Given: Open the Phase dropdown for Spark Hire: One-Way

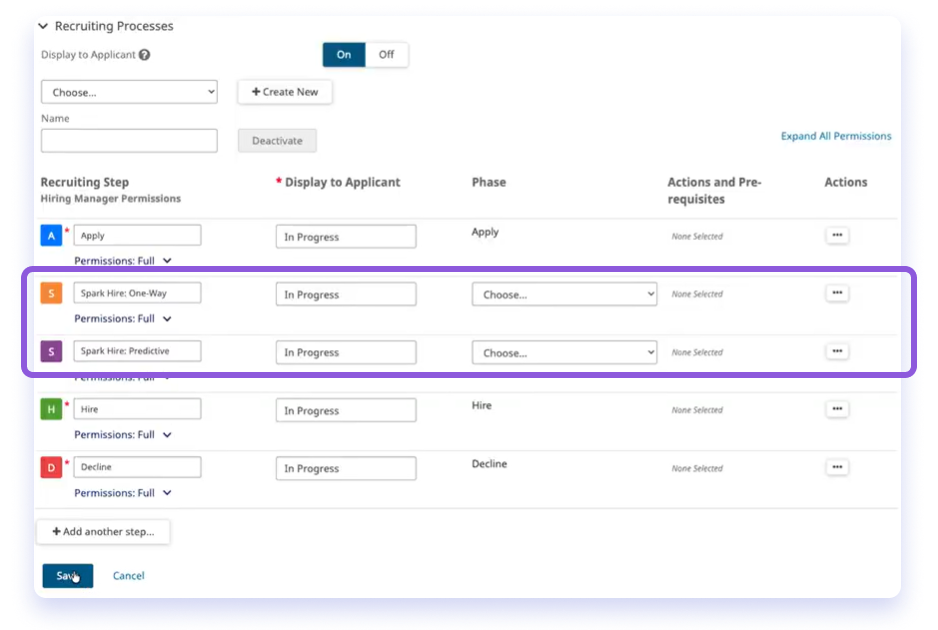Looking at the screenshot, I should pos(564,293).
